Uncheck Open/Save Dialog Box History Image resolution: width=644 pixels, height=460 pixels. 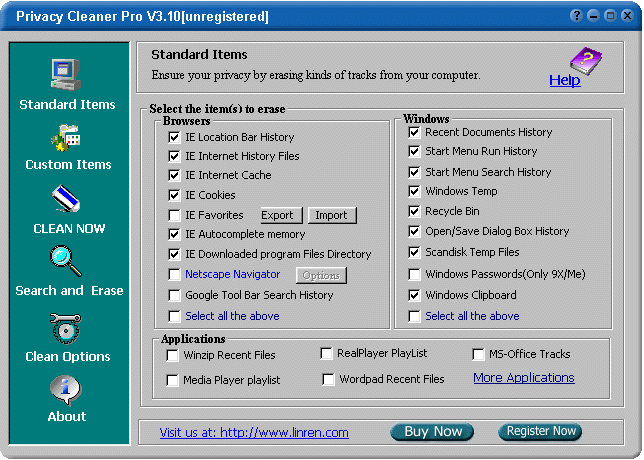(x=414, y=232)
